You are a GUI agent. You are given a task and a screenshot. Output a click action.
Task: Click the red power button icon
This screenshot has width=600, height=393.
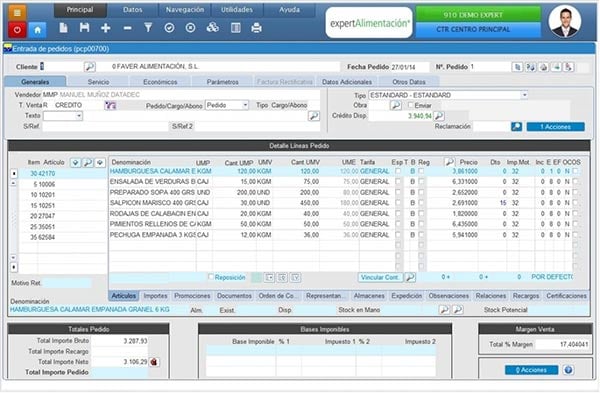17,29
